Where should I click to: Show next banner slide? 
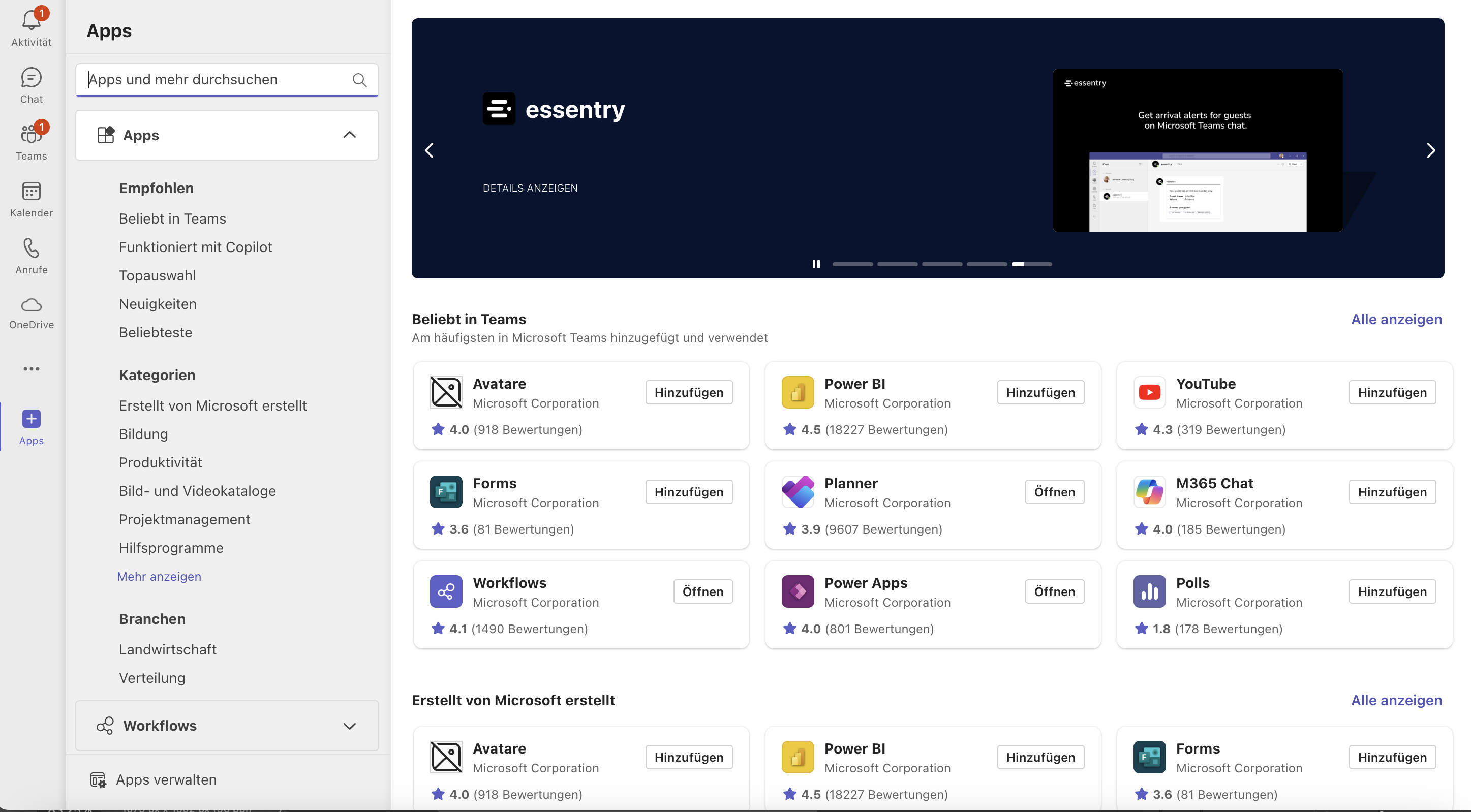tap(1430, 150)
